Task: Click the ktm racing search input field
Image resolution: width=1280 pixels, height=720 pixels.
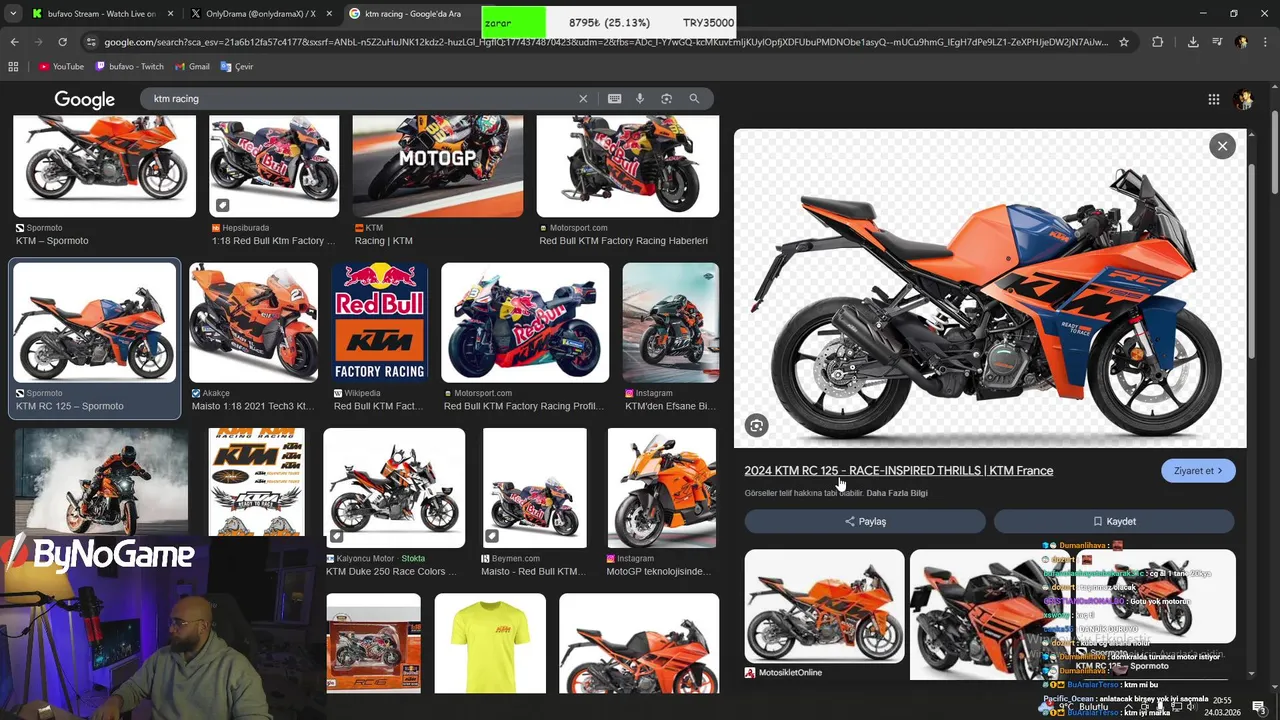Action: coord(360,99)
